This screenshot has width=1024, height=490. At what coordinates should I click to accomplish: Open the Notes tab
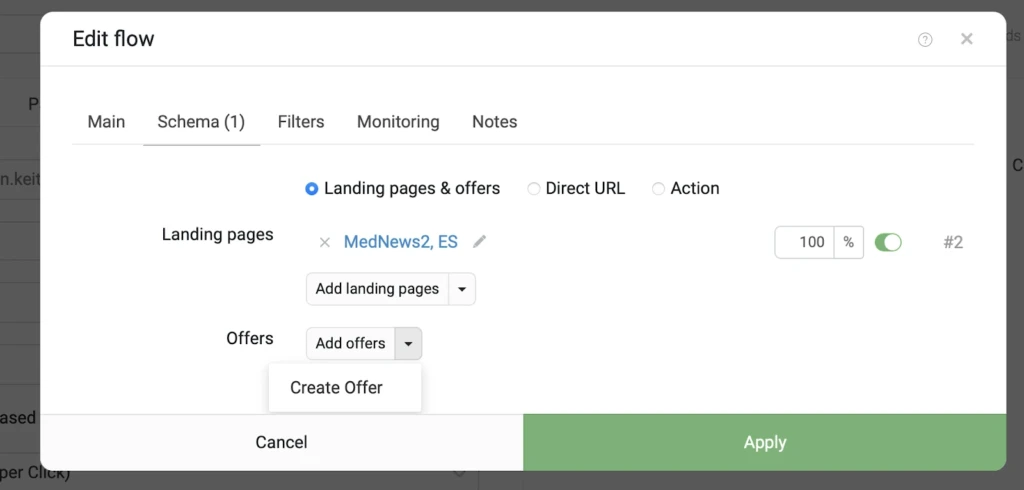(494, 122)
